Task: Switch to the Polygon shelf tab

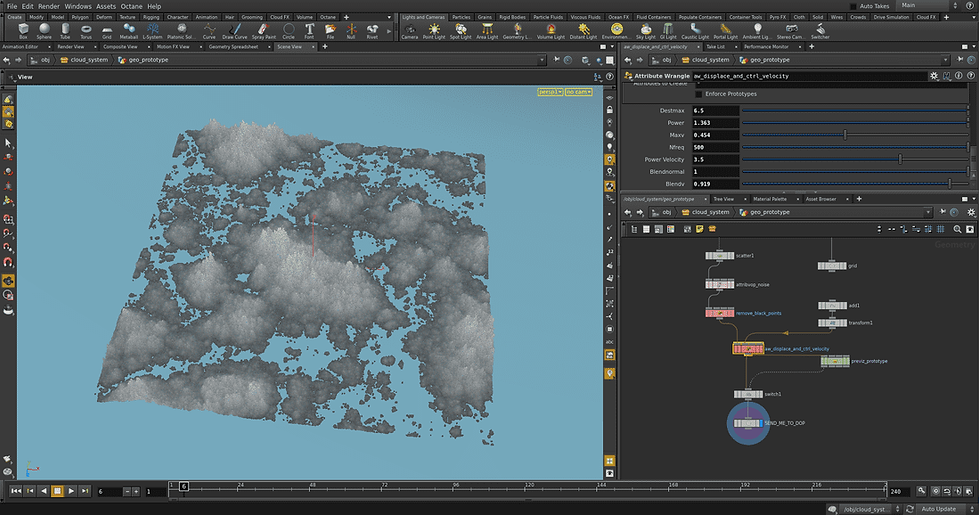Action: [80, 17]
